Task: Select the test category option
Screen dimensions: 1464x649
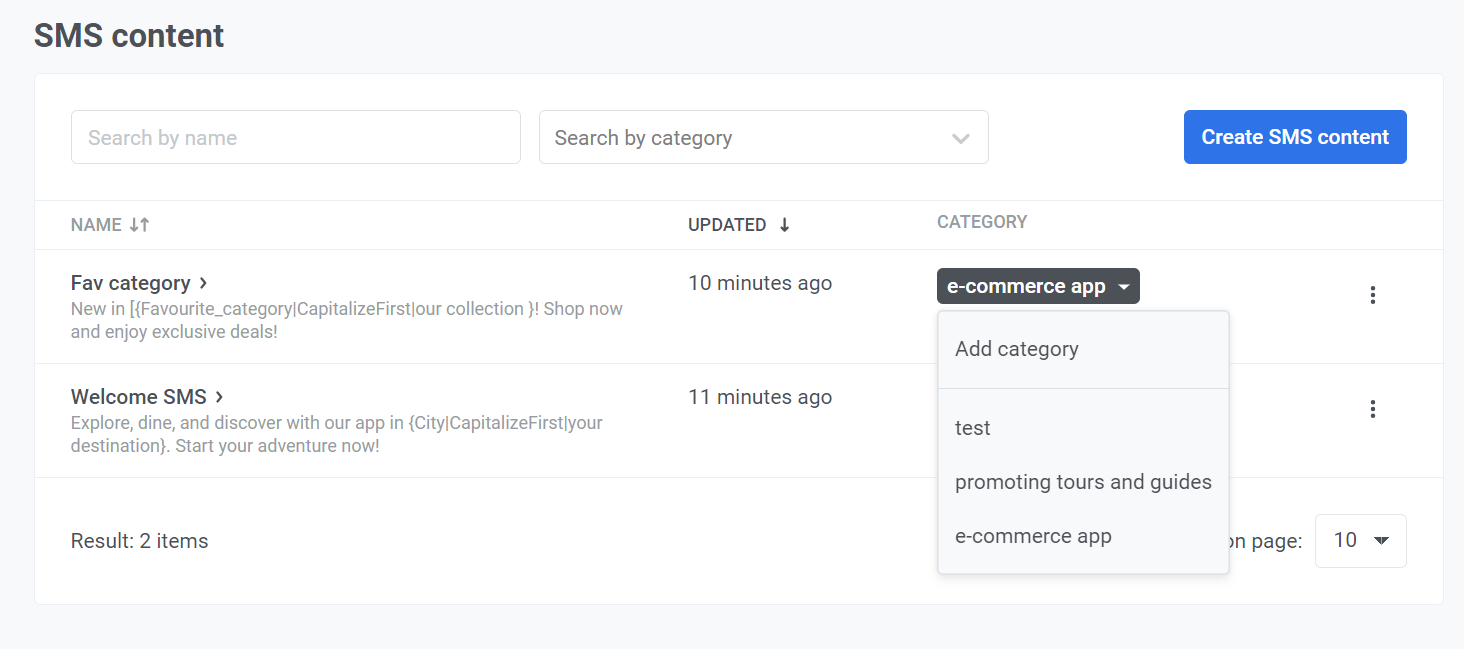Action: [972, 428]
